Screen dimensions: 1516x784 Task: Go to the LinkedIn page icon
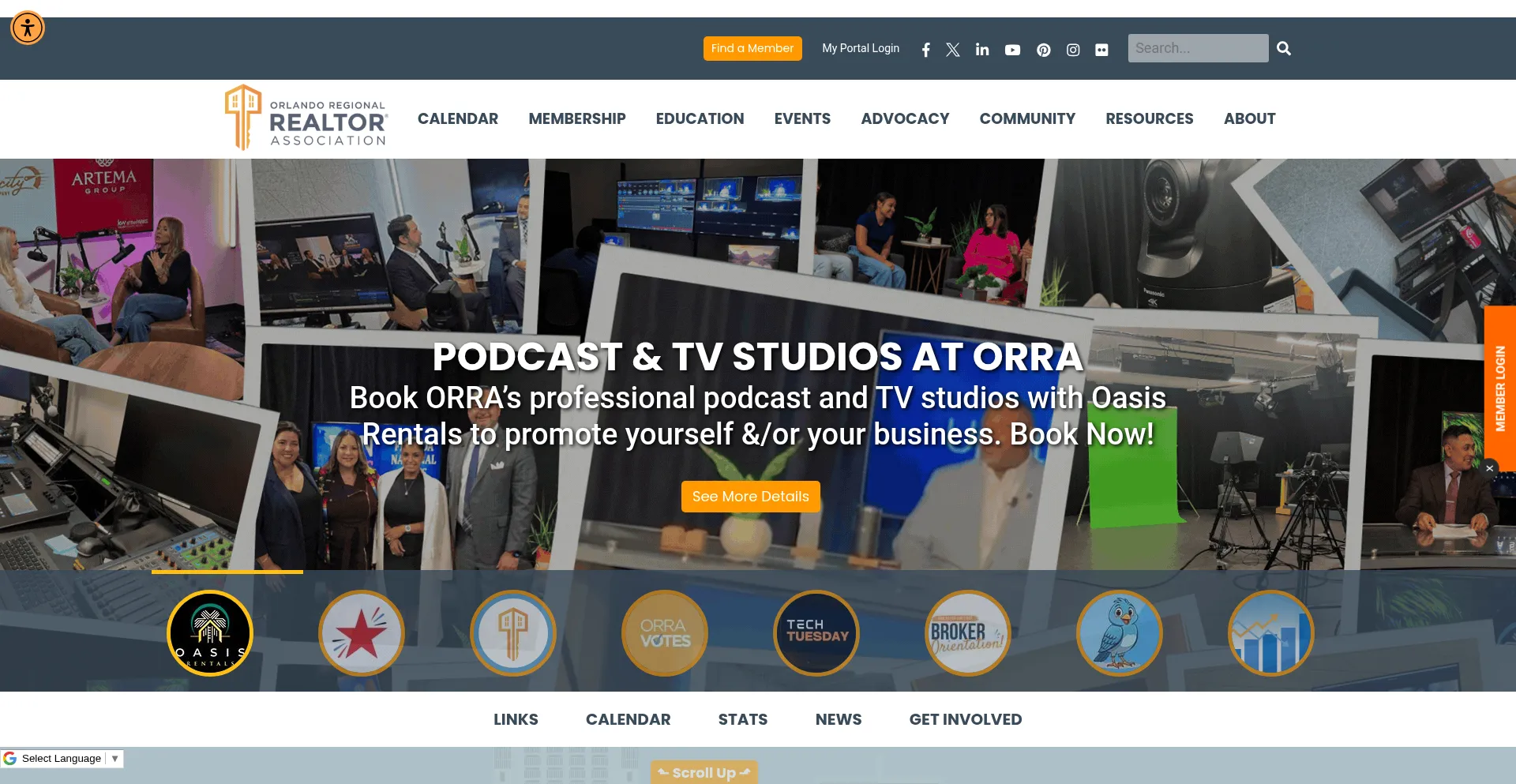click(x=982, y=50)
